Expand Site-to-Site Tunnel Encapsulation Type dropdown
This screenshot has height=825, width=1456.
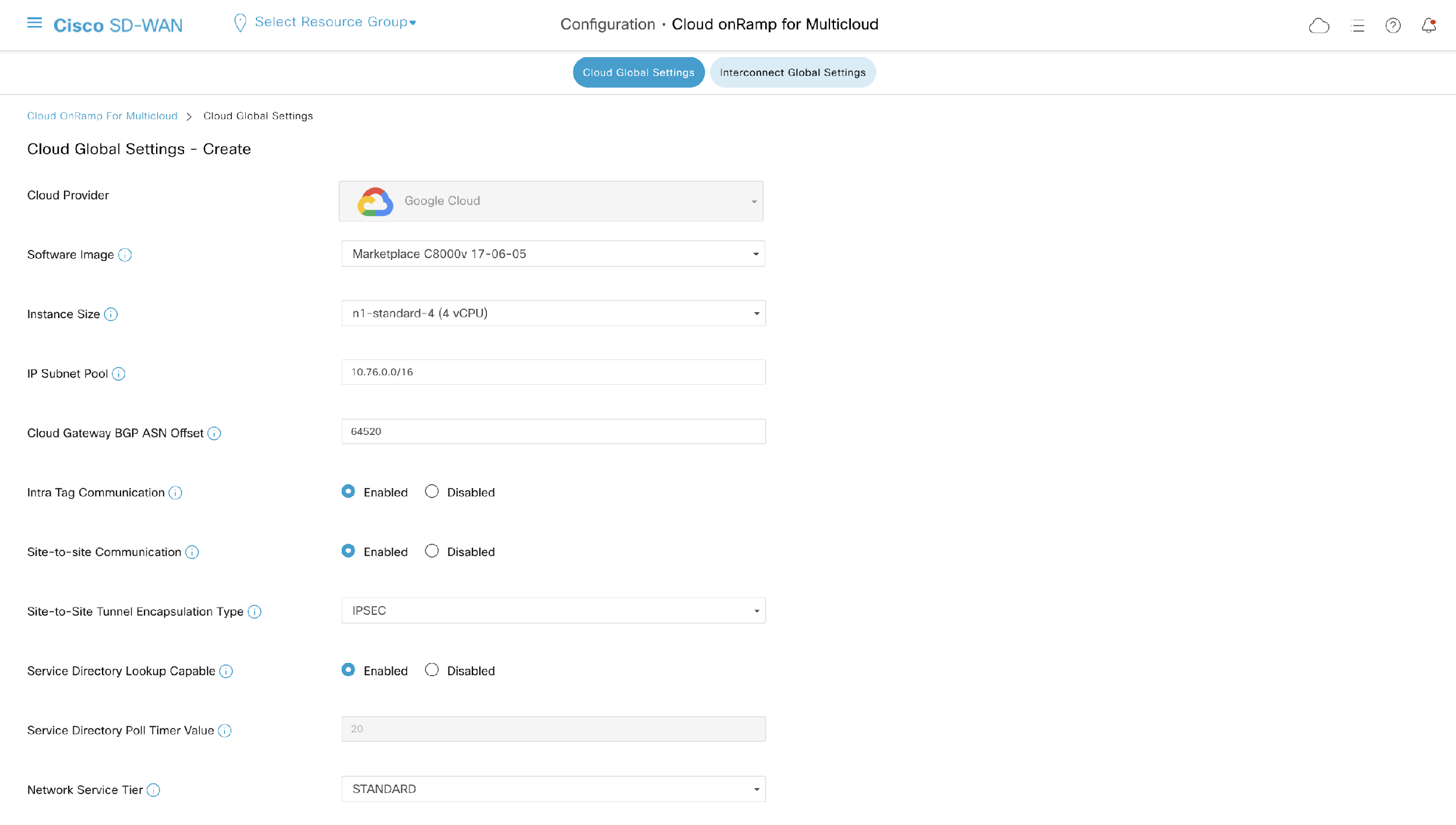tap(553, 611)
